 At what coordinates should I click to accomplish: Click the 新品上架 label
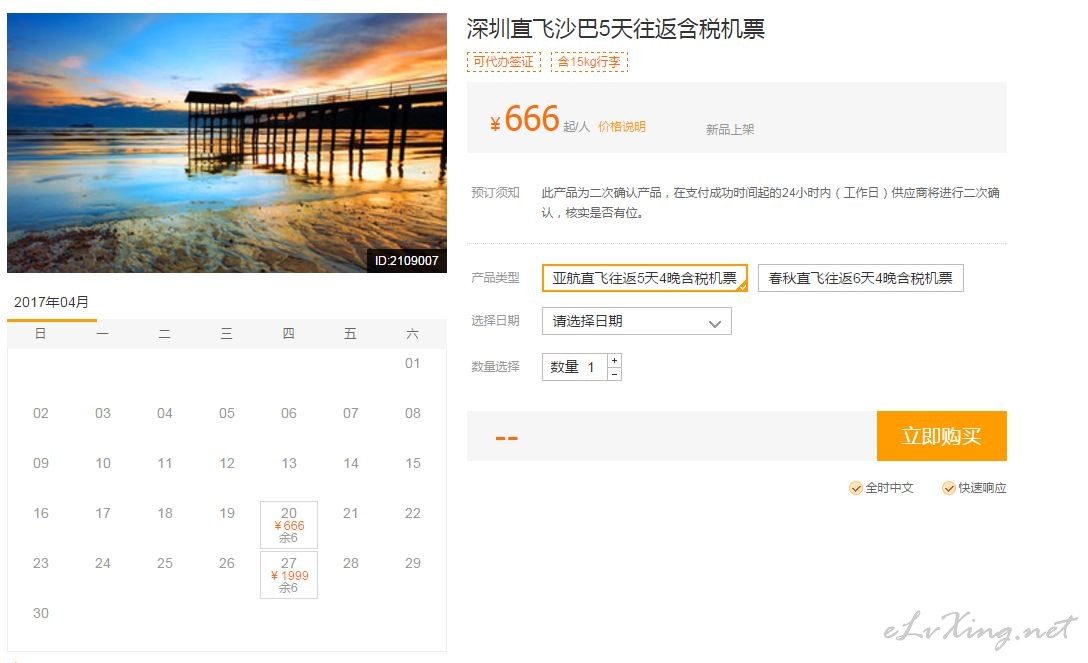click(730, 130)
